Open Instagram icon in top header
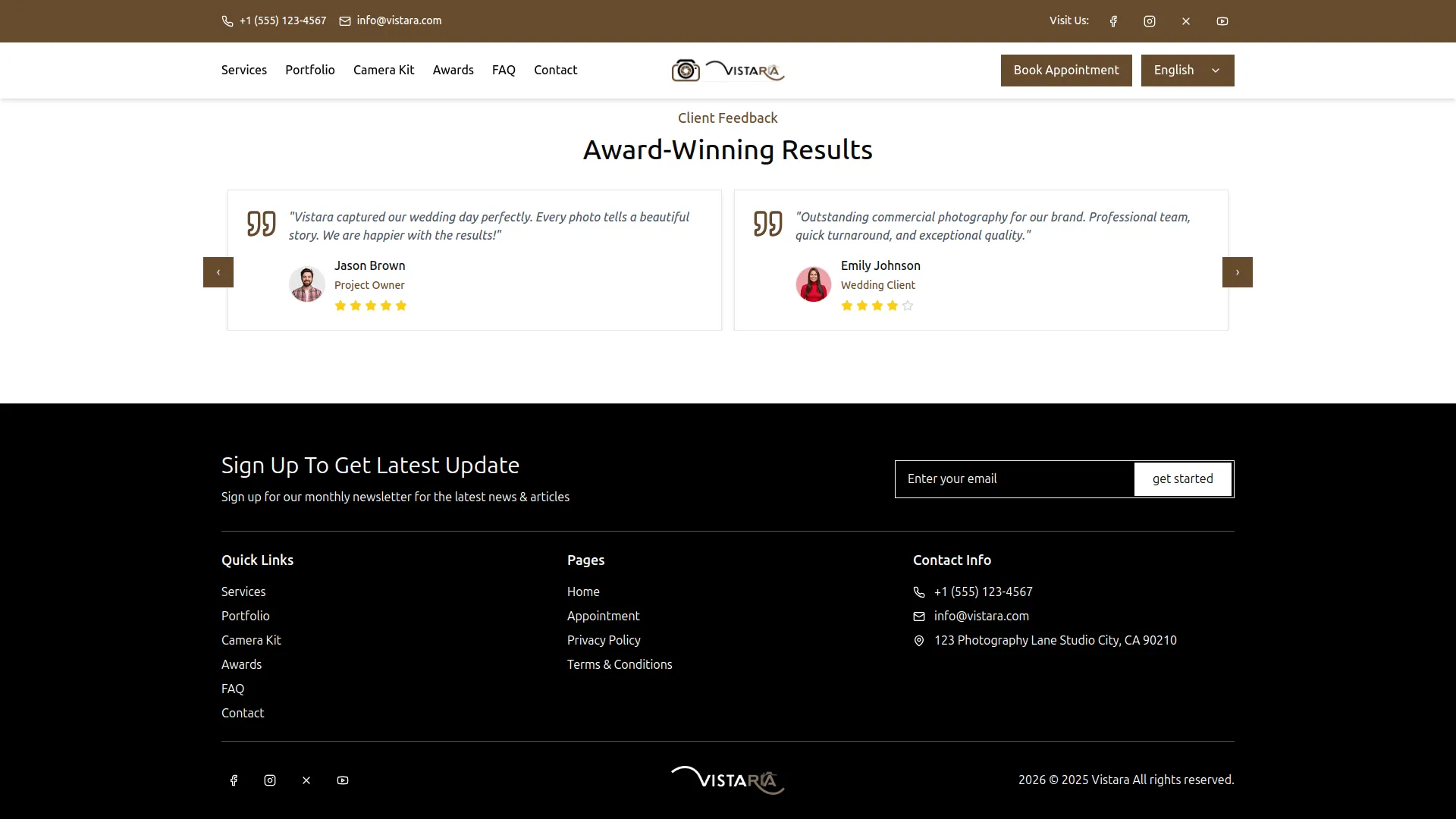 click(1150, 21)
